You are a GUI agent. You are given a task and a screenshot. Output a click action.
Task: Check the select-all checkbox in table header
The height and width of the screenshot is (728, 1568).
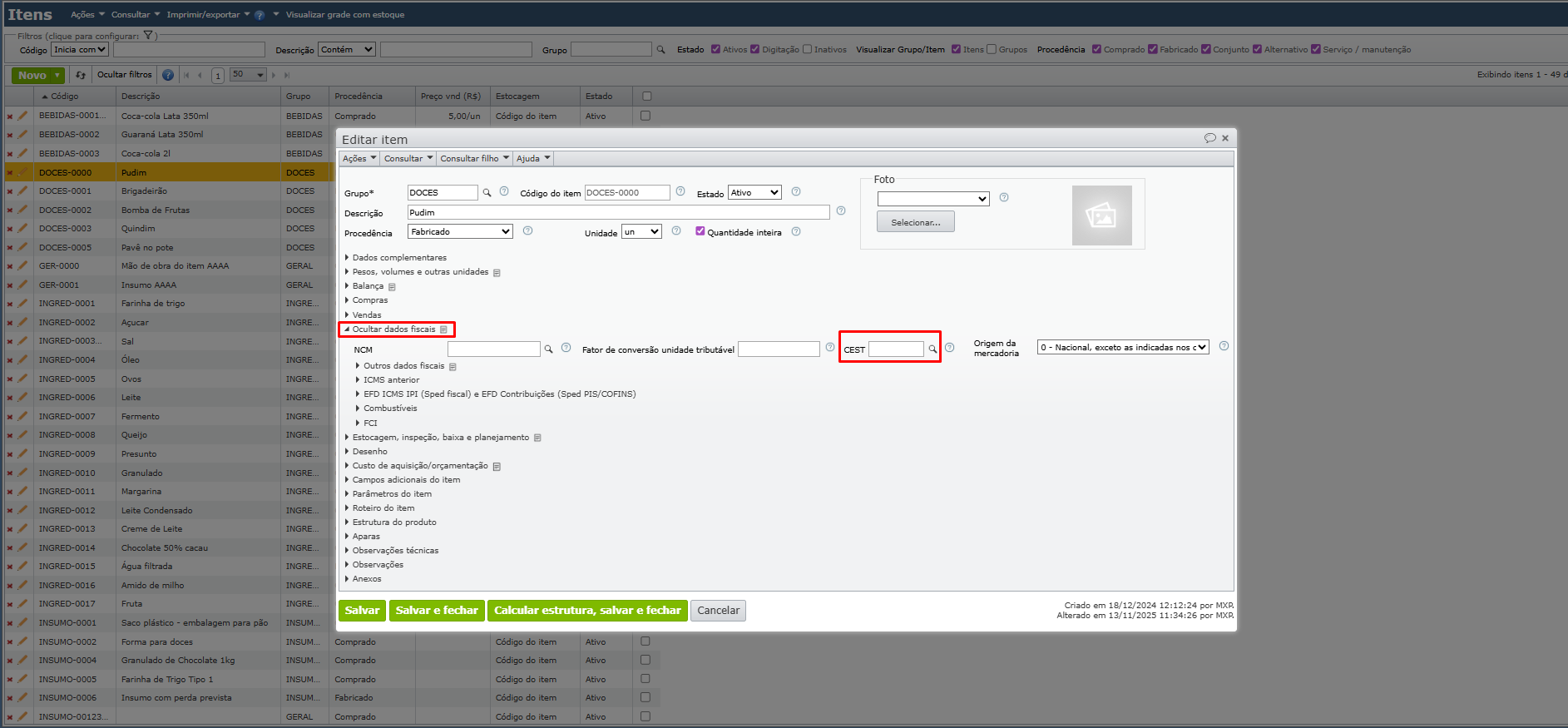point(647,97)
